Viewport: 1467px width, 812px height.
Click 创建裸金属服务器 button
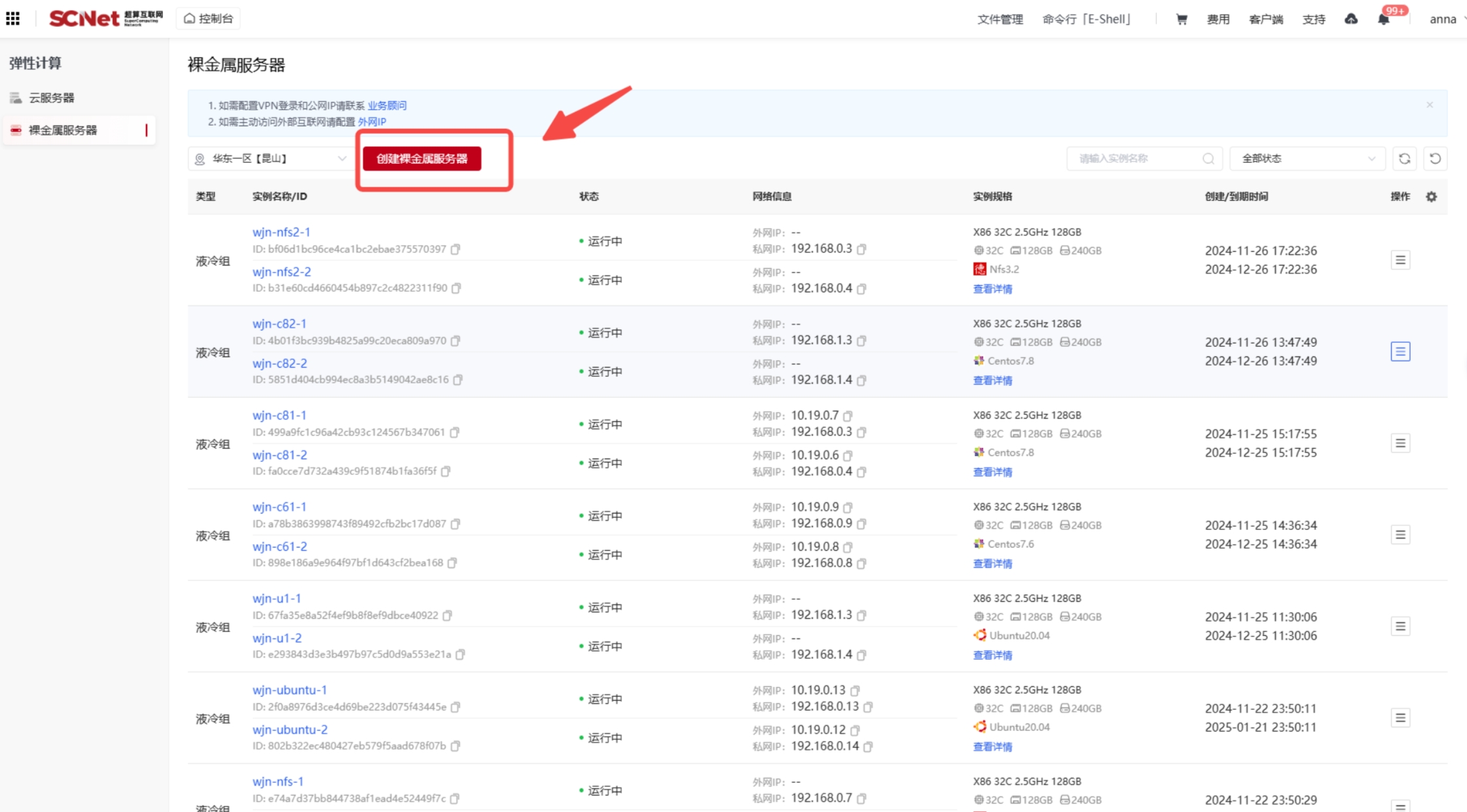click(x=422, y=158)
